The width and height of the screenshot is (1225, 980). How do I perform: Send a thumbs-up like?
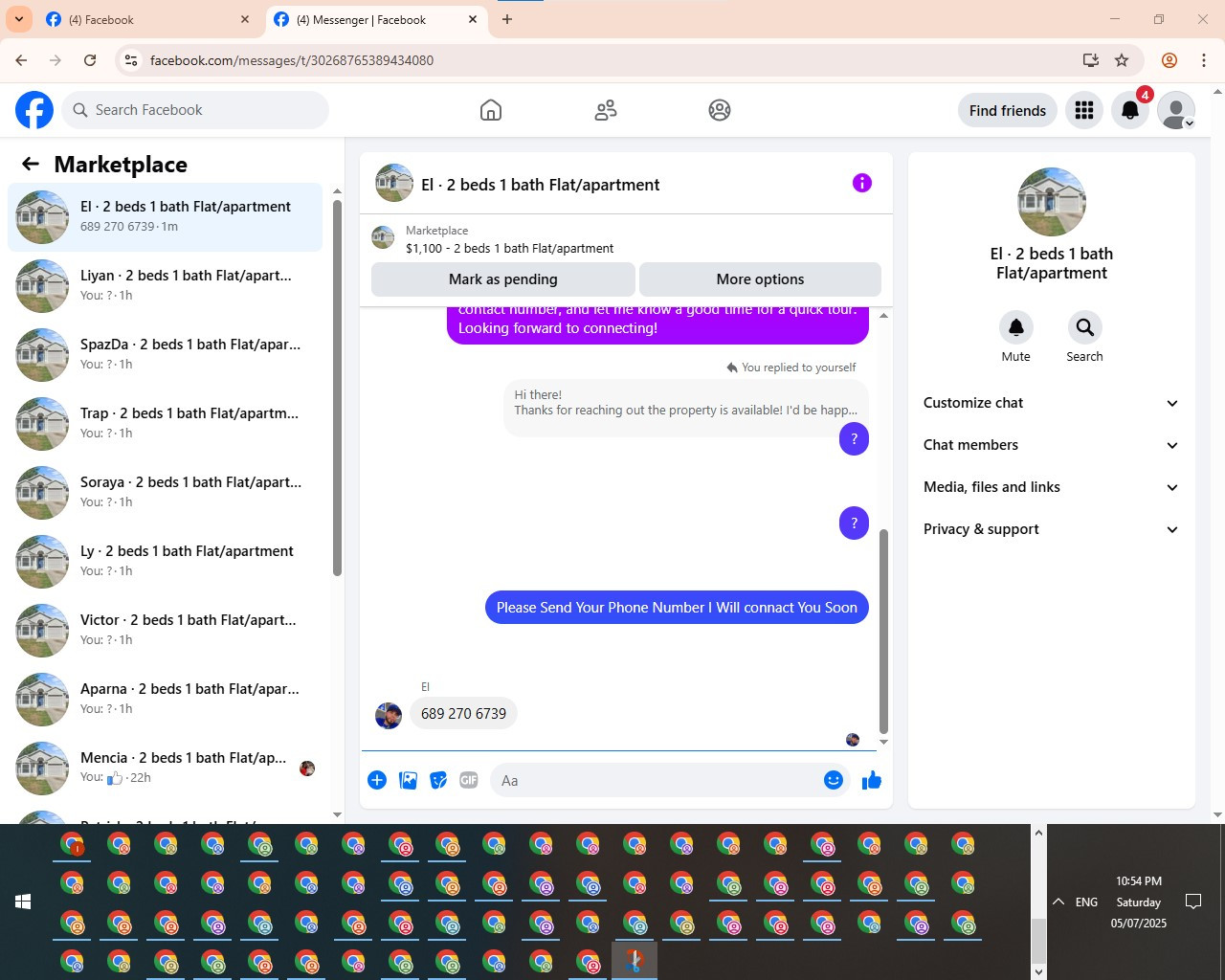coord(872,780)
